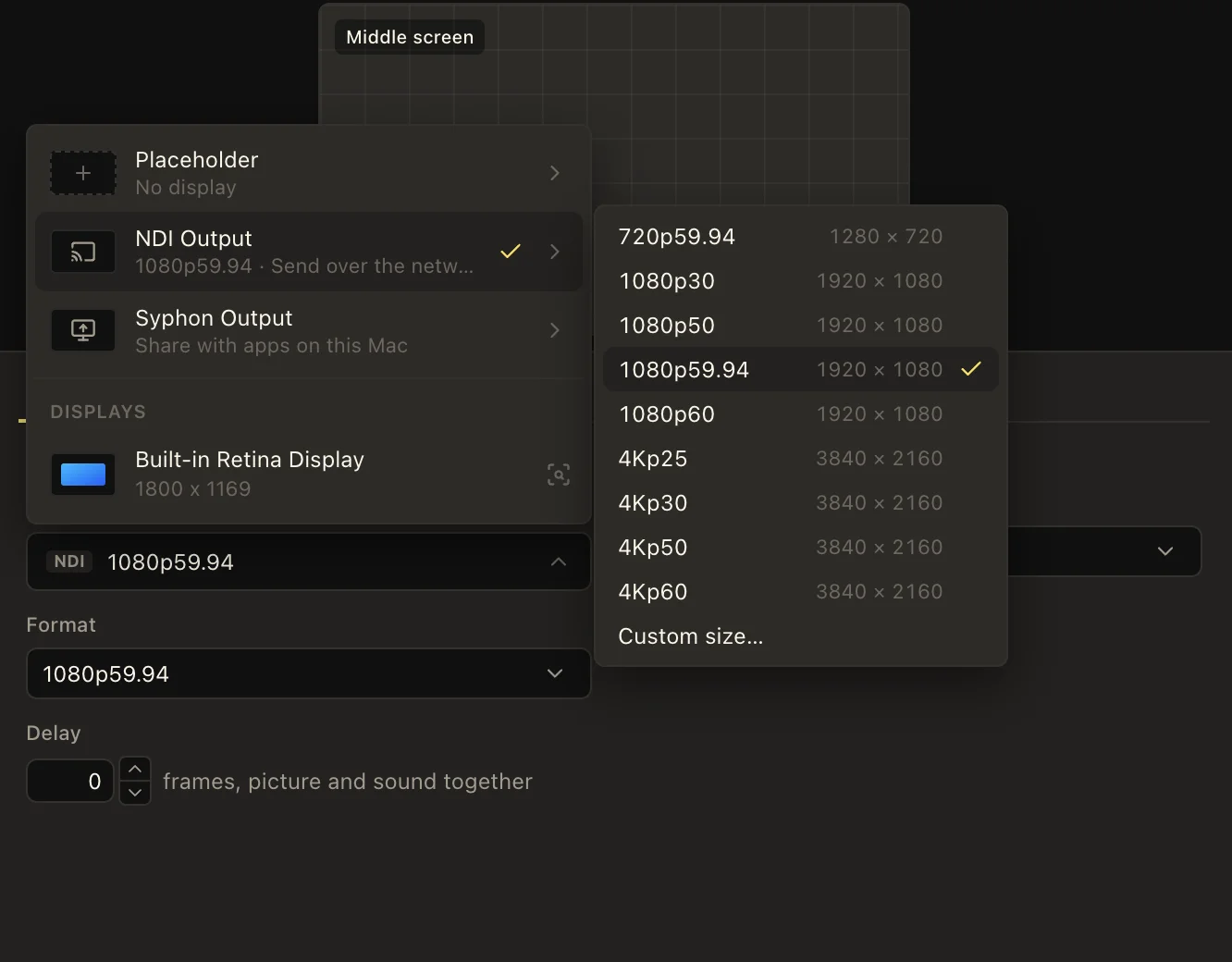Viewport: 1232px width, 962px height.
Task: Decrease the Delay frames value
Action: (135, 793)
